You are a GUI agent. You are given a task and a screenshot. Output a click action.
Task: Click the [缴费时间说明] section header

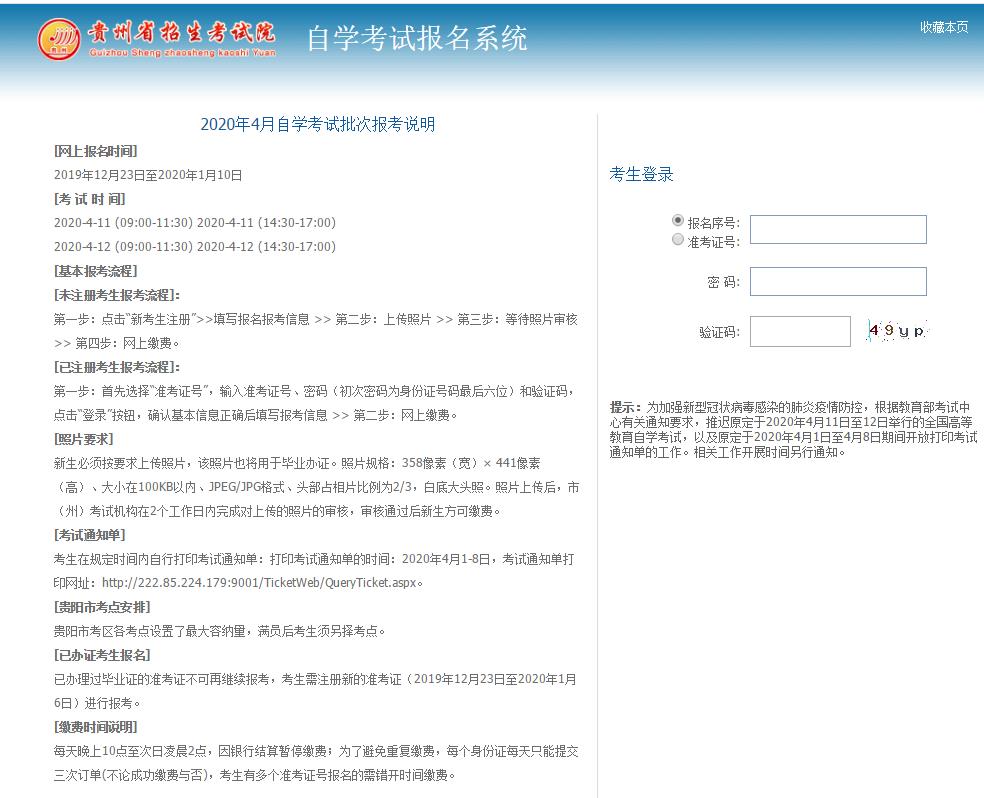click(96, 727)
